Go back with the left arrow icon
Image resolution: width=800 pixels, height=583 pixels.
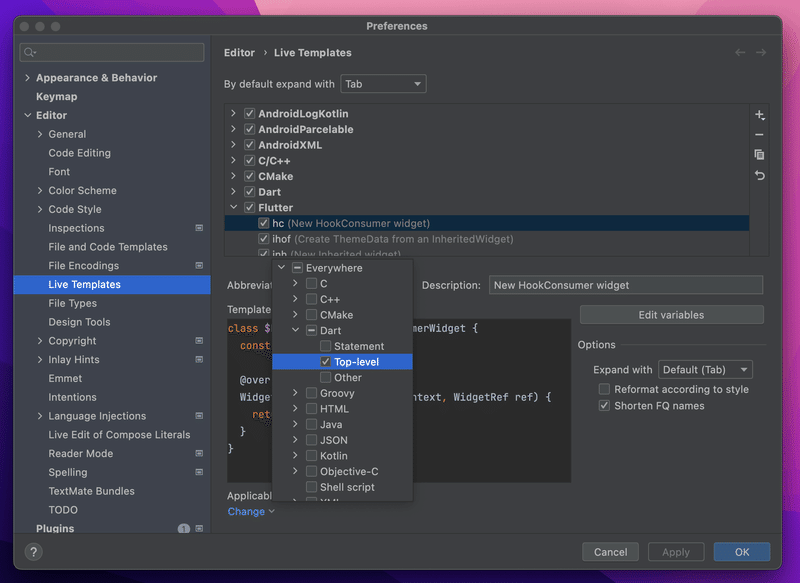click(740, 53)
